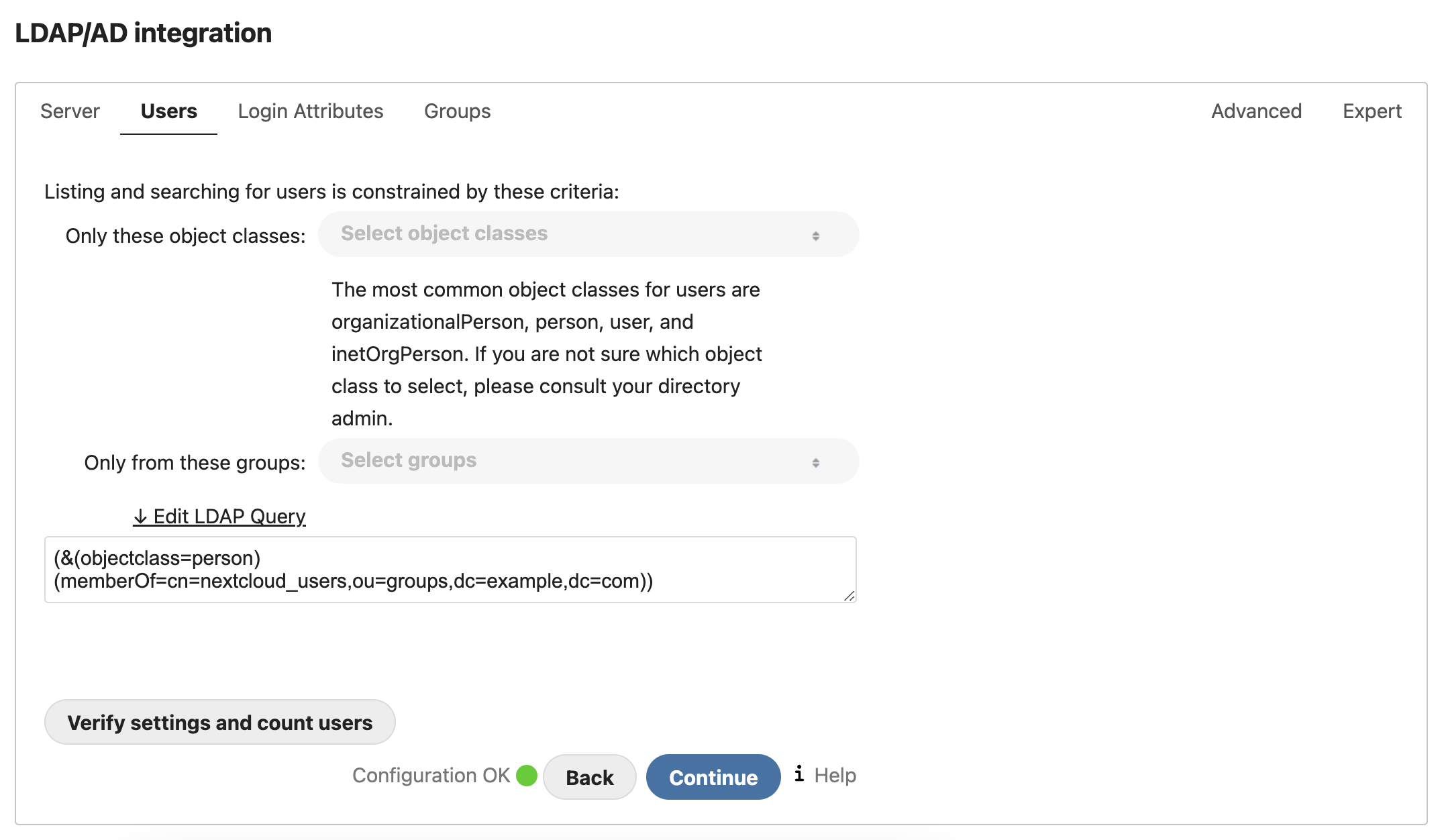Click the Help text label
This screenshot has width=1444, height=840.
click(x=834, y=775)
